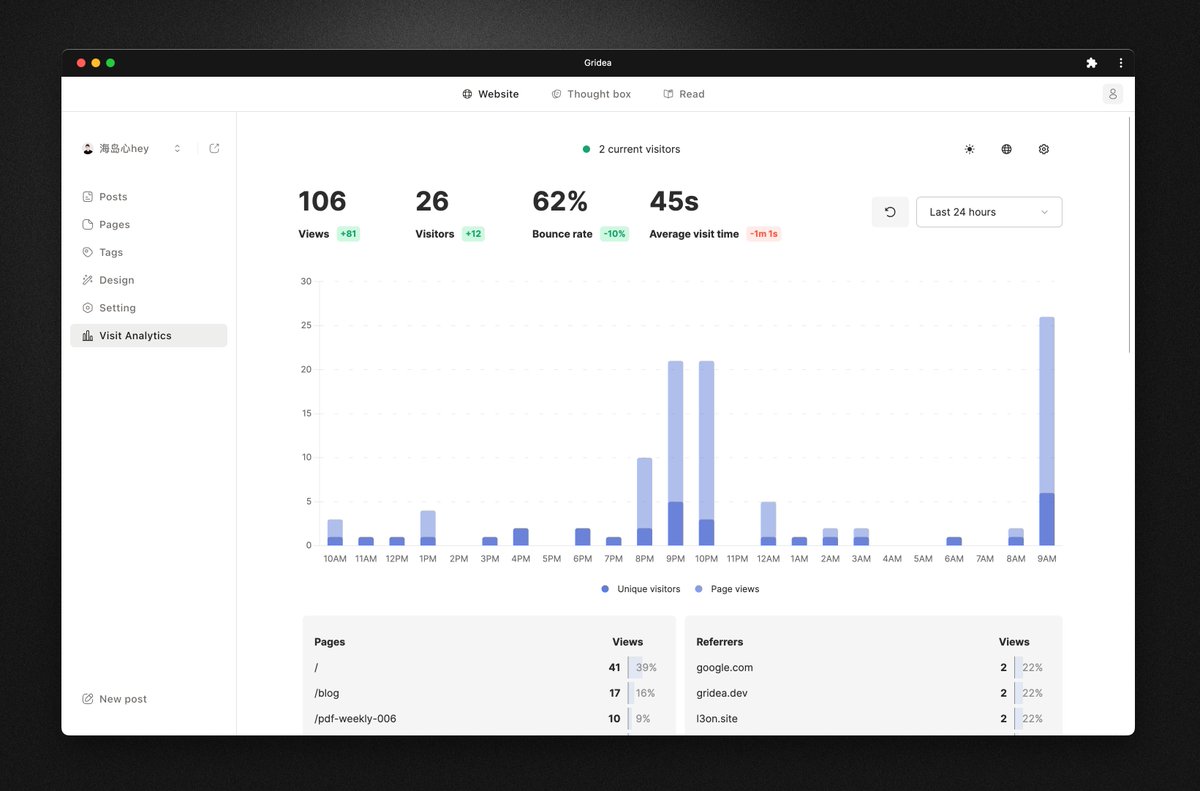1200x791 pixels.
Task: Open the Last 24 hours dropdown
Action: click(989, 212)
